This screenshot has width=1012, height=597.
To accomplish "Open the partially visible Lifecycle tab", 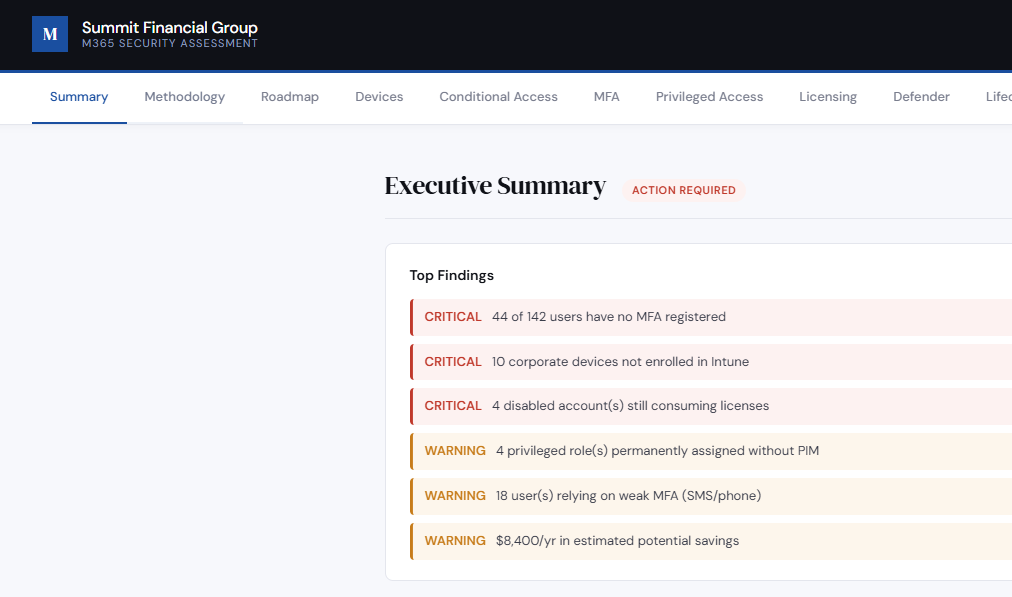I will 998,96.
